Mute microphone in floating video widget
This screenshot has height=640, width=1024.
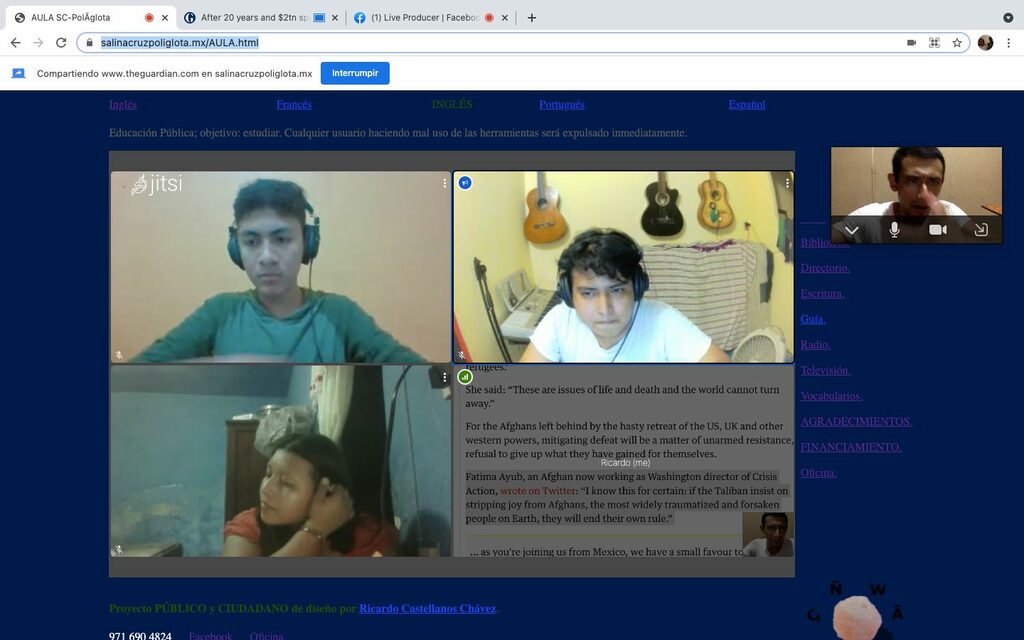(894, 230)
